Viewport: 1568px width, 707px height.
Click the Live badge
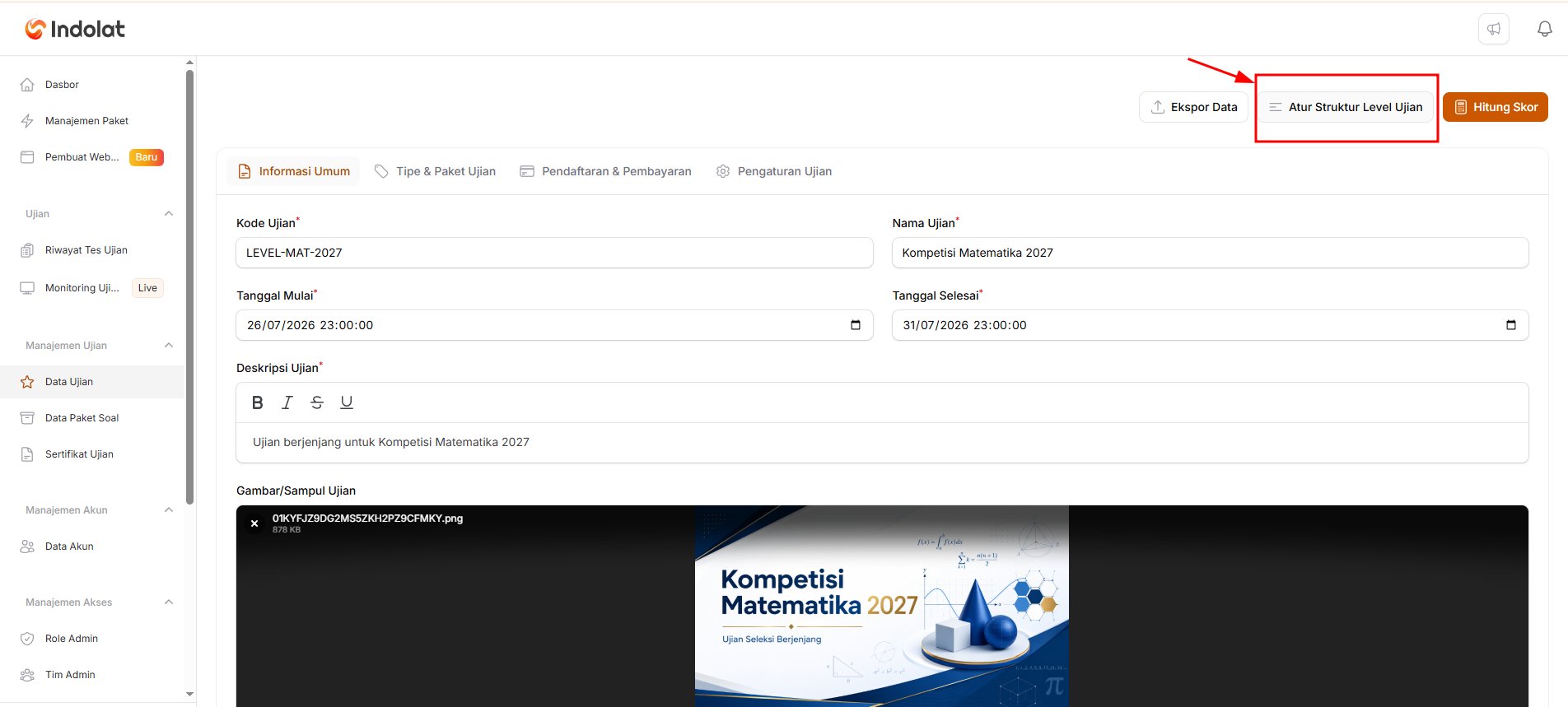pyautogui.click(x=147, y=288)
